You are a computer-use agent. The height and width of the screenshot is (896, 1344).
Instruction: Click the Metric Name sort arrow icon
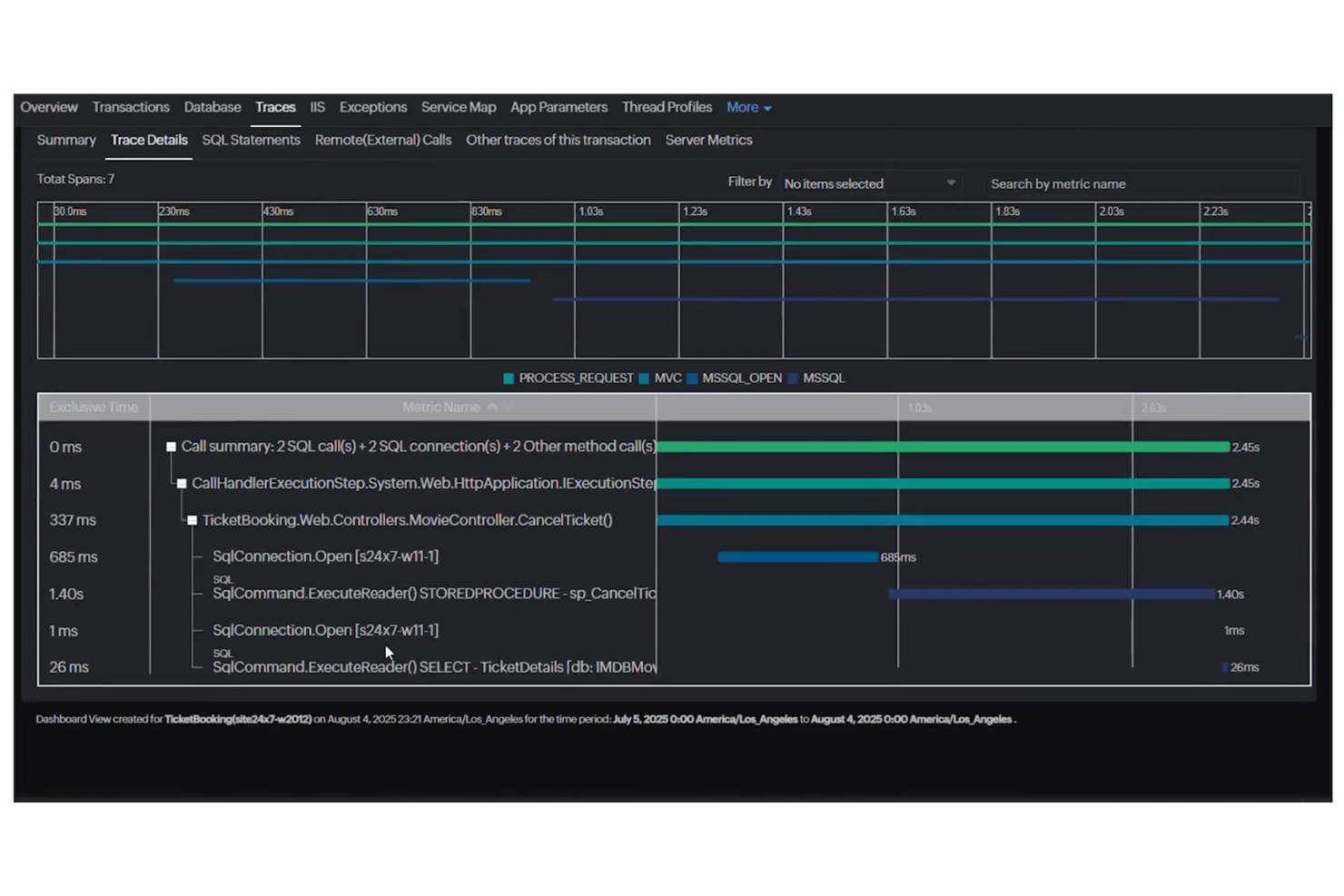(x=492, y=408)
